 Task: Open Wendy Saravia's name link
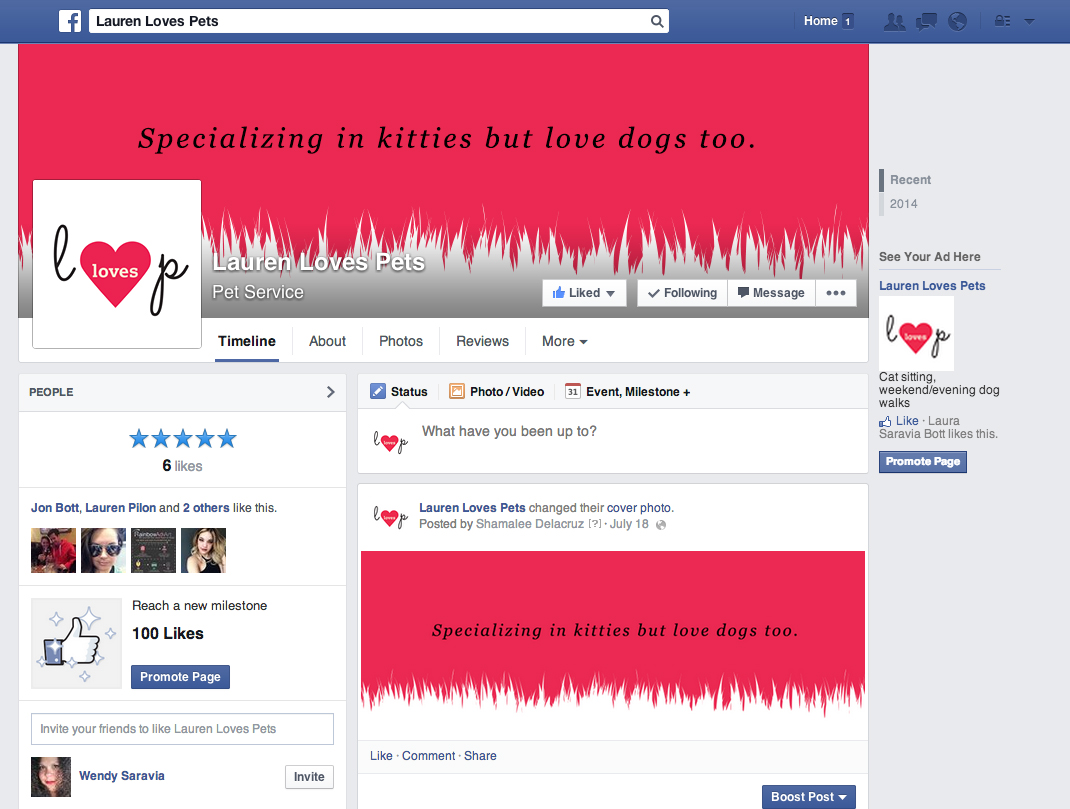click(121, 776)
